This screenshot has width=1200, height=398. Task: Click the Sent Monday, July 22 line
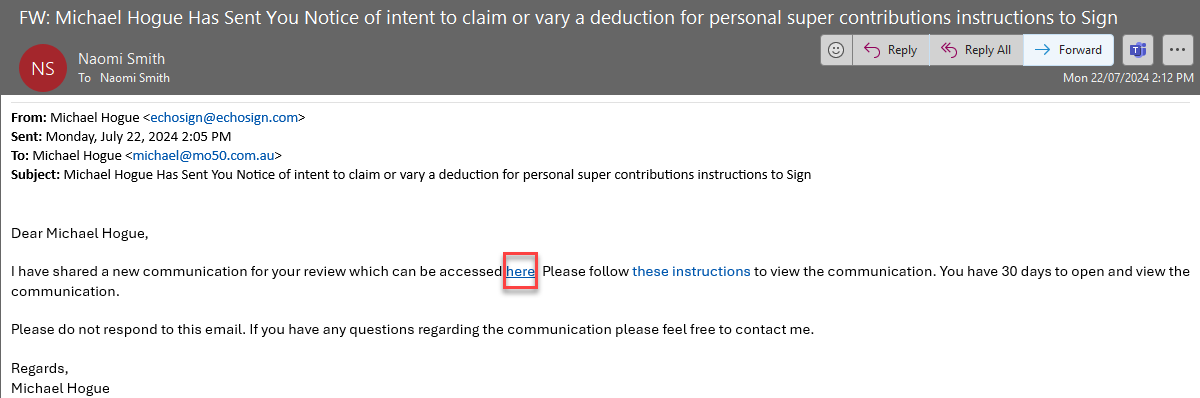pos(121,137)
